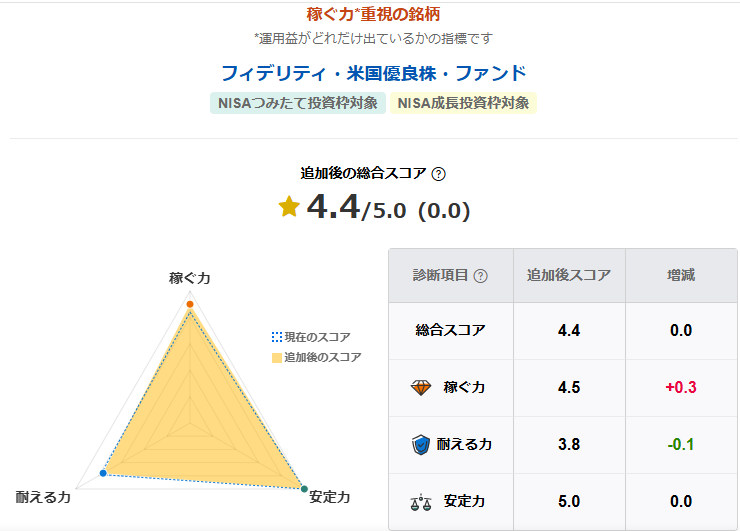Click the orange dot at radar chart top

pyautogui.click(x=189, y=303)
